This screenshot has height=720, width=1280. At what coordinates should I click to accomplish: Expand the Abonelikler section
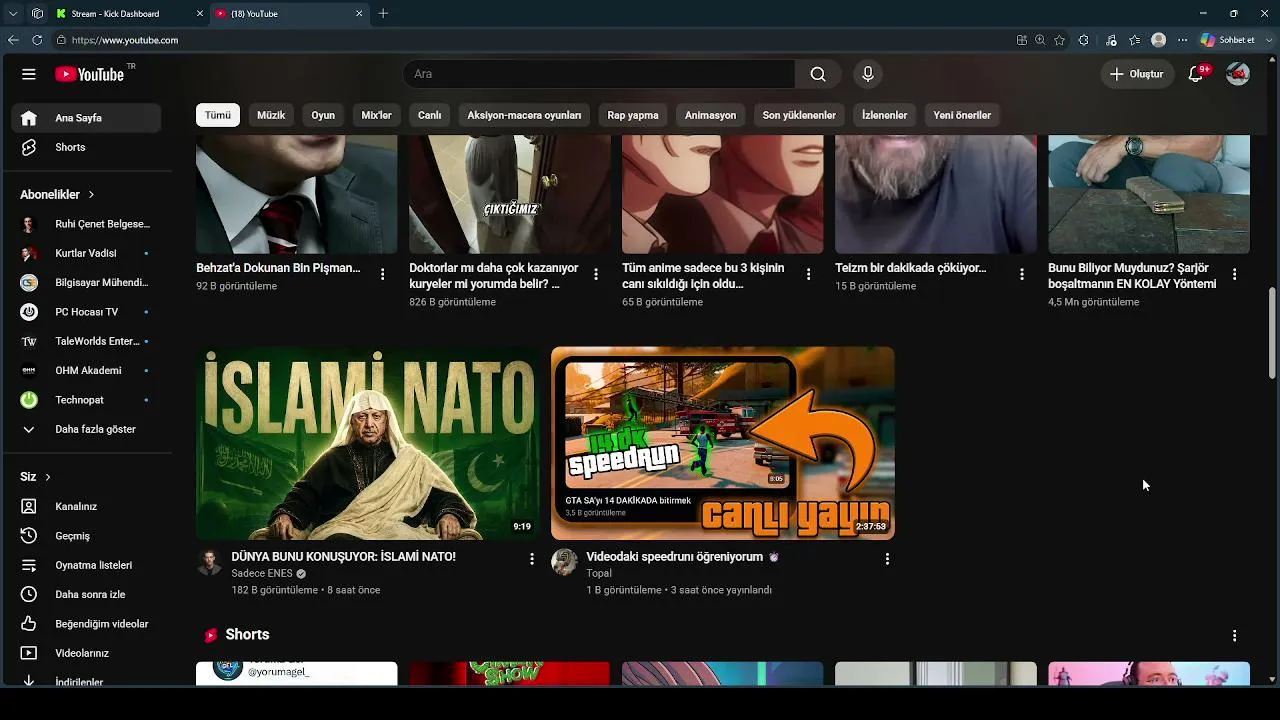tap(58, 195)
